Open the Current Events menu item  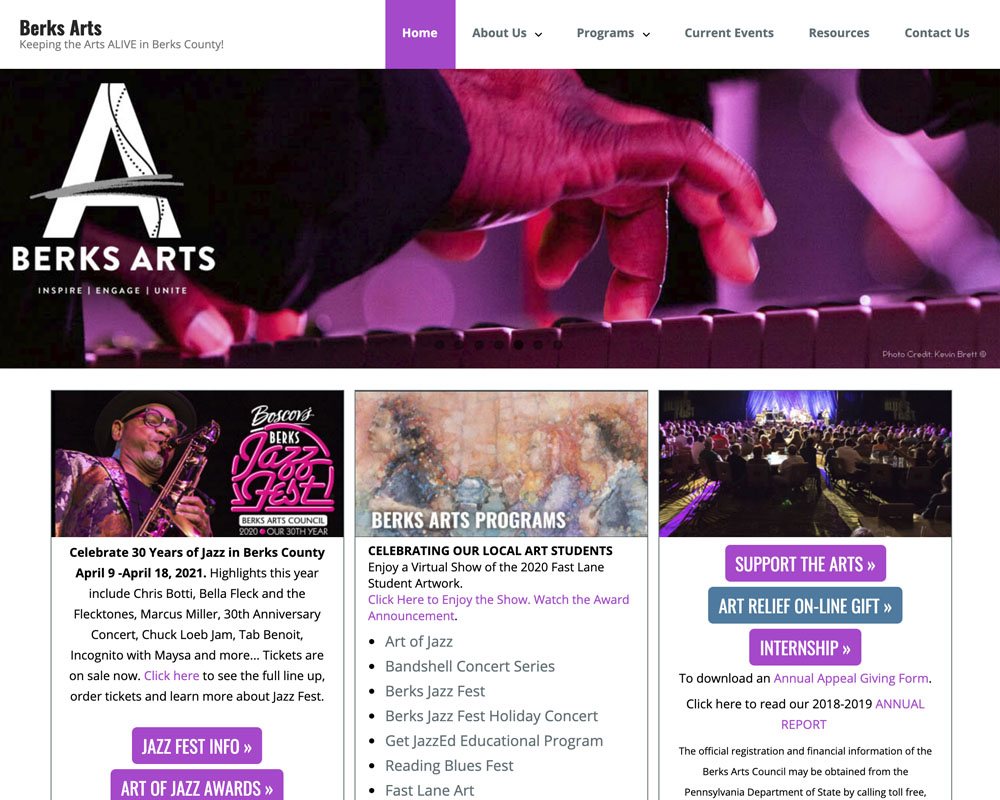tap(729, 33)
